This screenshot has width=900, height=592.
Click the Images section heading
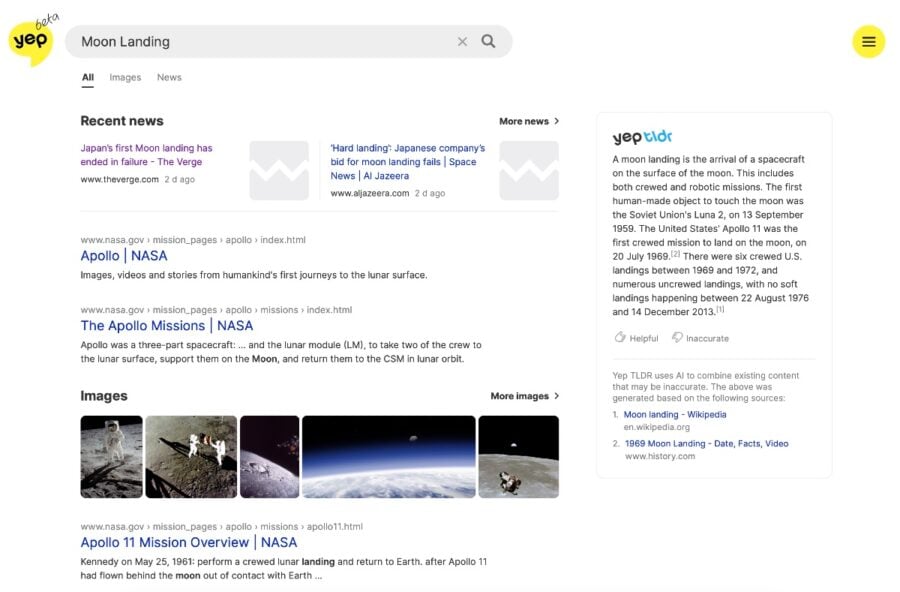(x=104, y=396)
